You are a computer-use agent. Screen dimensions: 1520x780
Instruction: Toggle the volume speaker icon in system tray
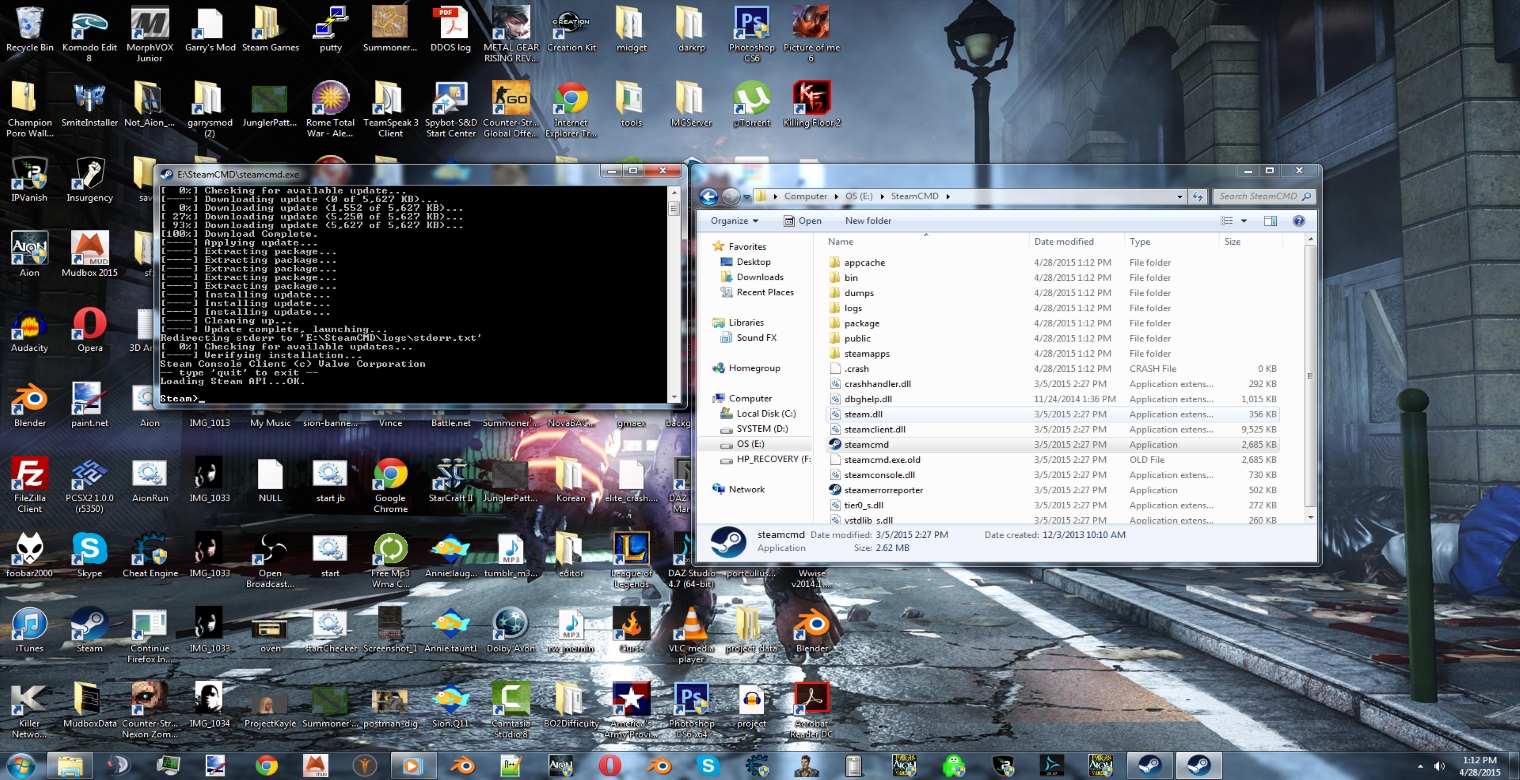pos(1439,766)
